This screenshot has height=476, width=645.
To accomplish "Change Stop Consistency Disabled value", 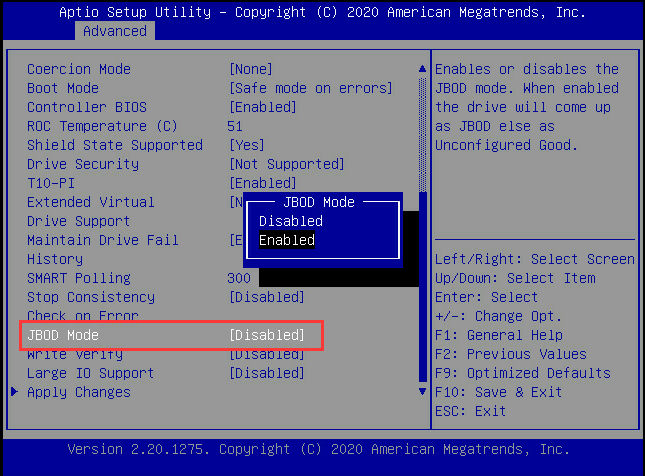I will click(x=267, y=297).
